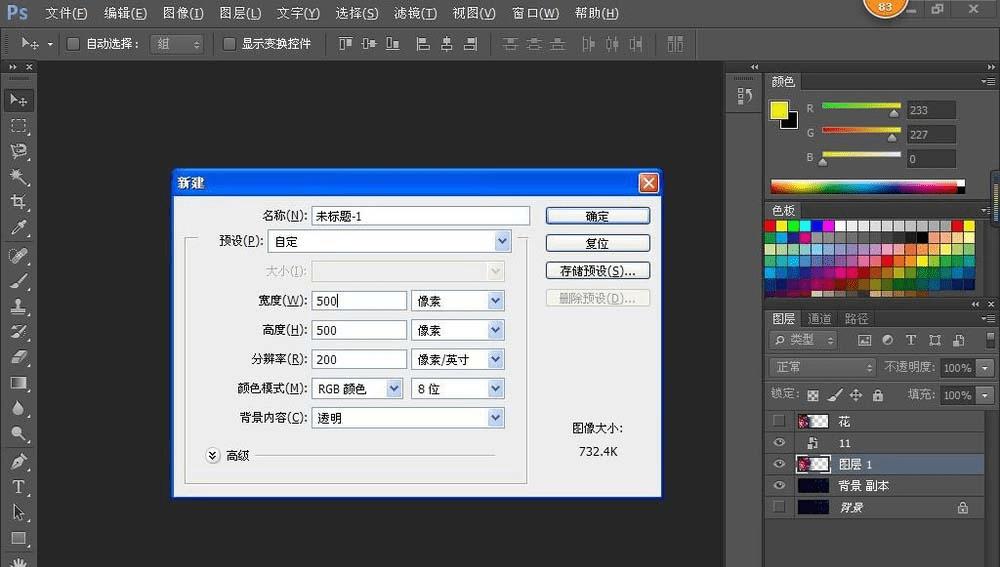
Task: Switch to the 通道 tab
Action: pos(819,318)
